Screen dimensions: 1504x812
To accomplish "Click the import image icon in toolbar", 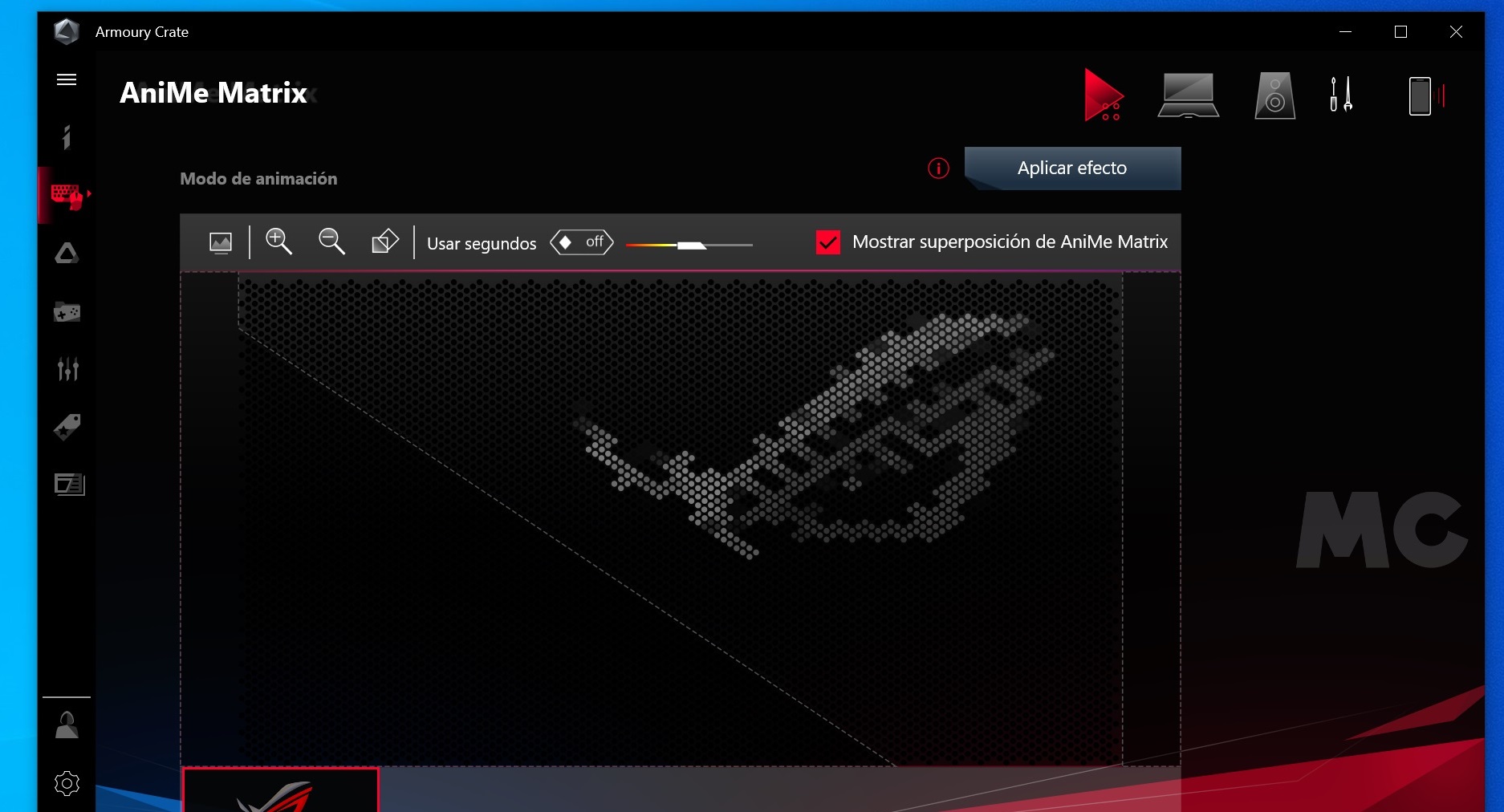I will click(x=221, y=242).
